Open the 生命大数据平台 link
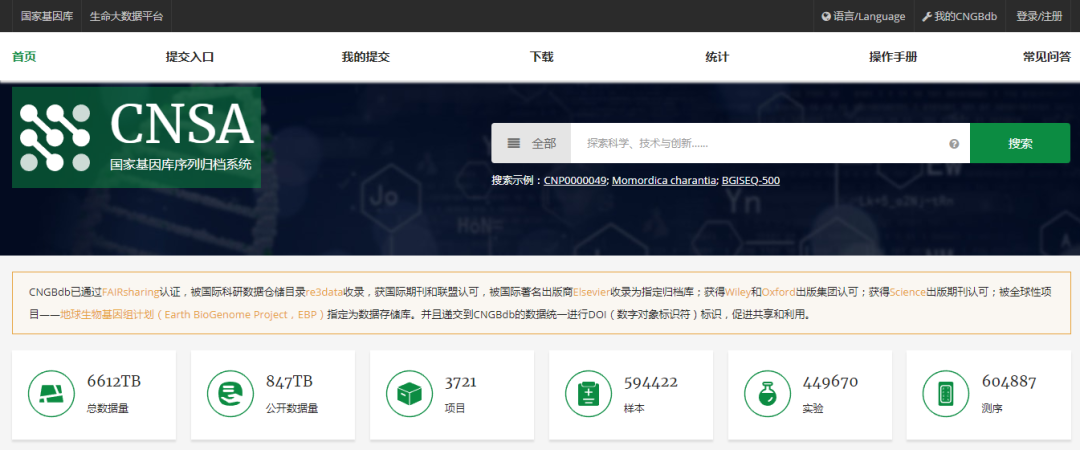 (127, 17)
